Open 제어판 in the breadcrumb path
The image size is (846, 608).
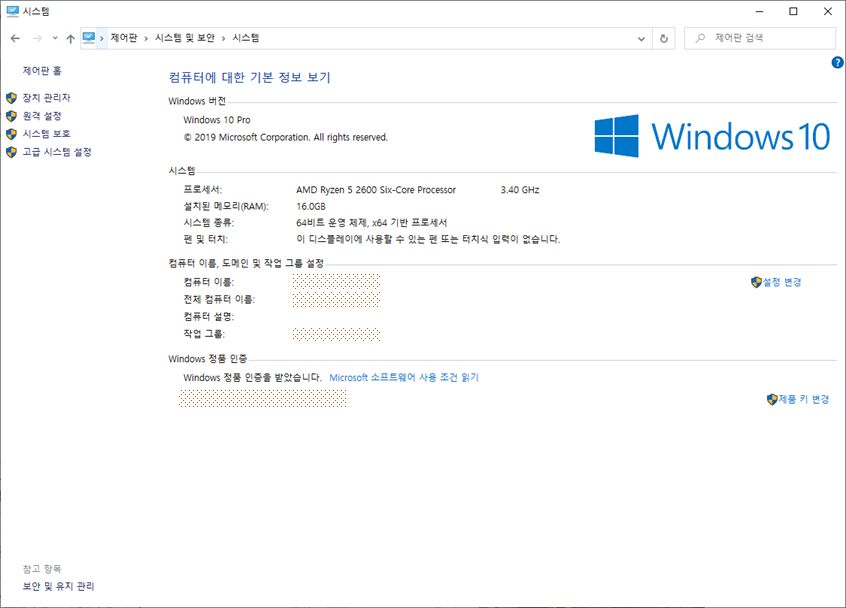[x=124, y=38]
